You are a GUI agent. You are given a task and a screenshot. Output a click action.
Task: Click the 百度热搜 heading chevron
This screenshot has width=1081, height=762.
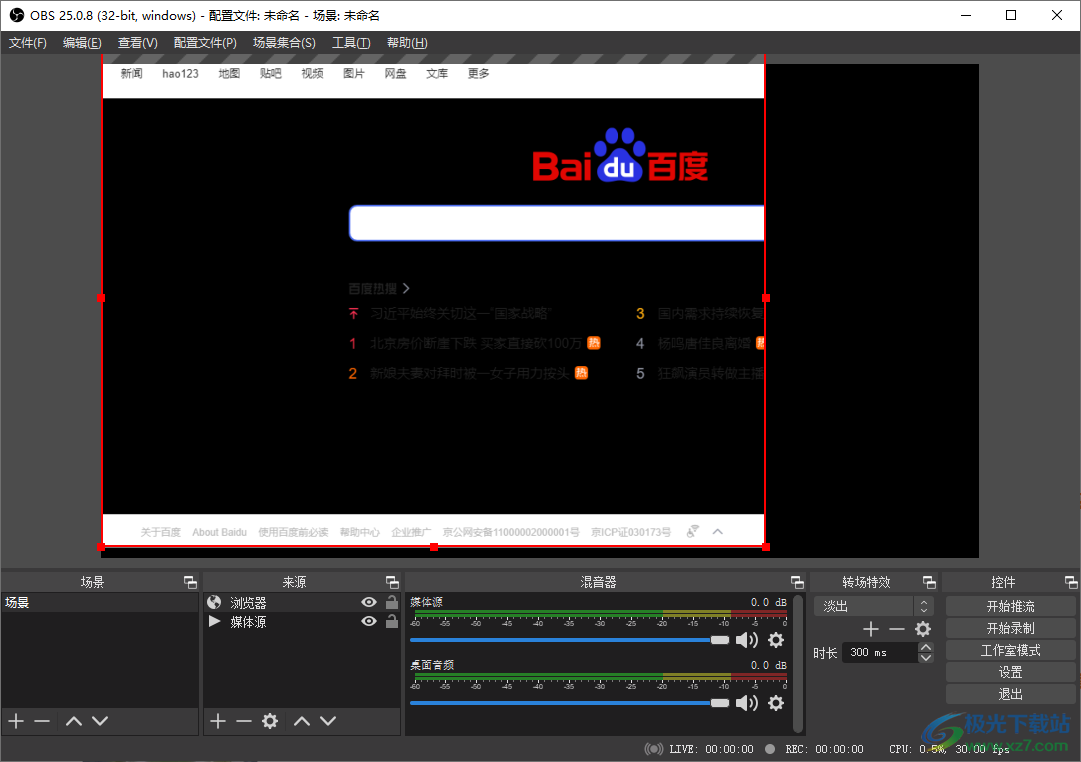click(x=406, y=288)
